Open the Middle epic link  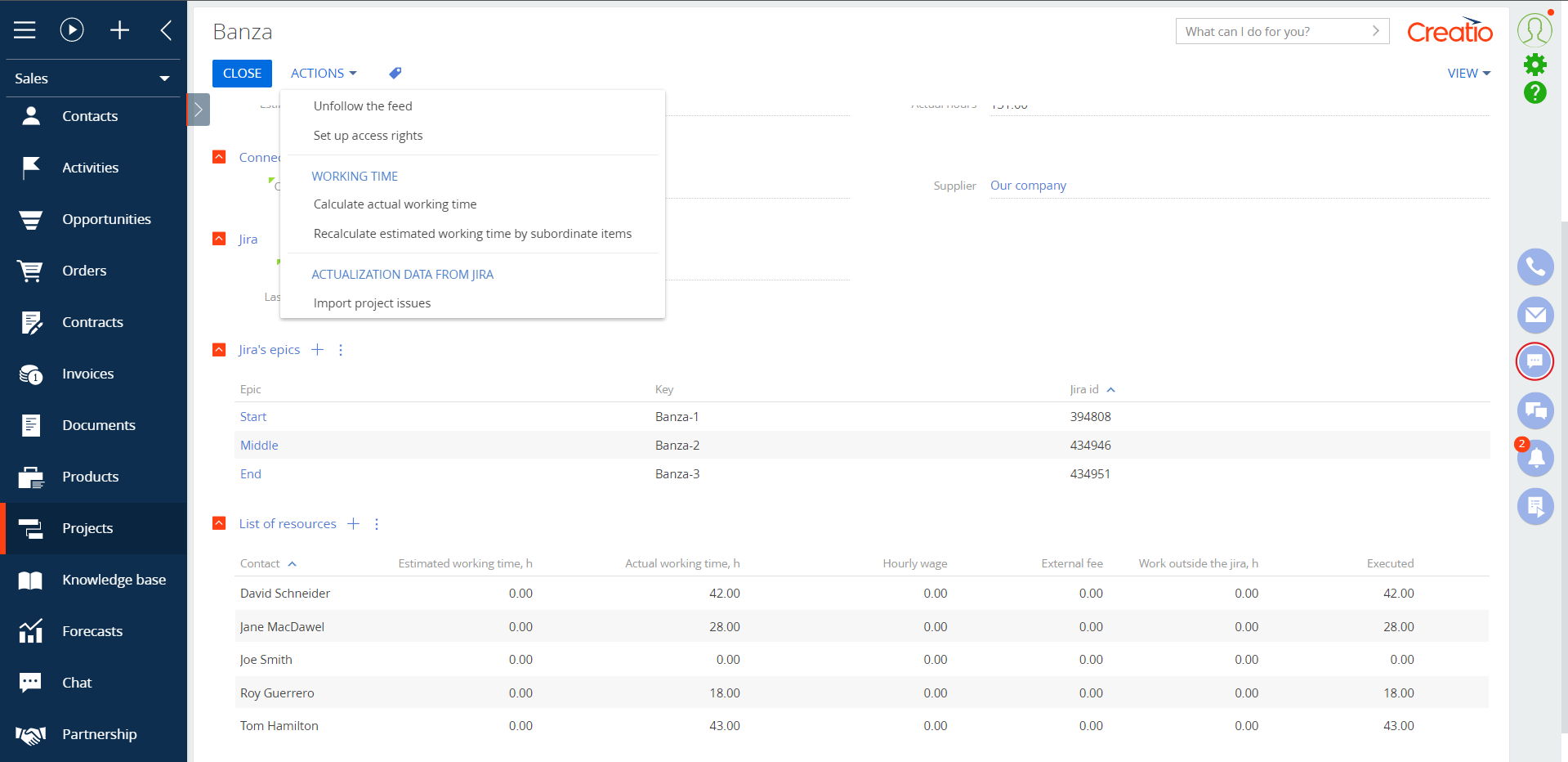[x=259, y=446]
